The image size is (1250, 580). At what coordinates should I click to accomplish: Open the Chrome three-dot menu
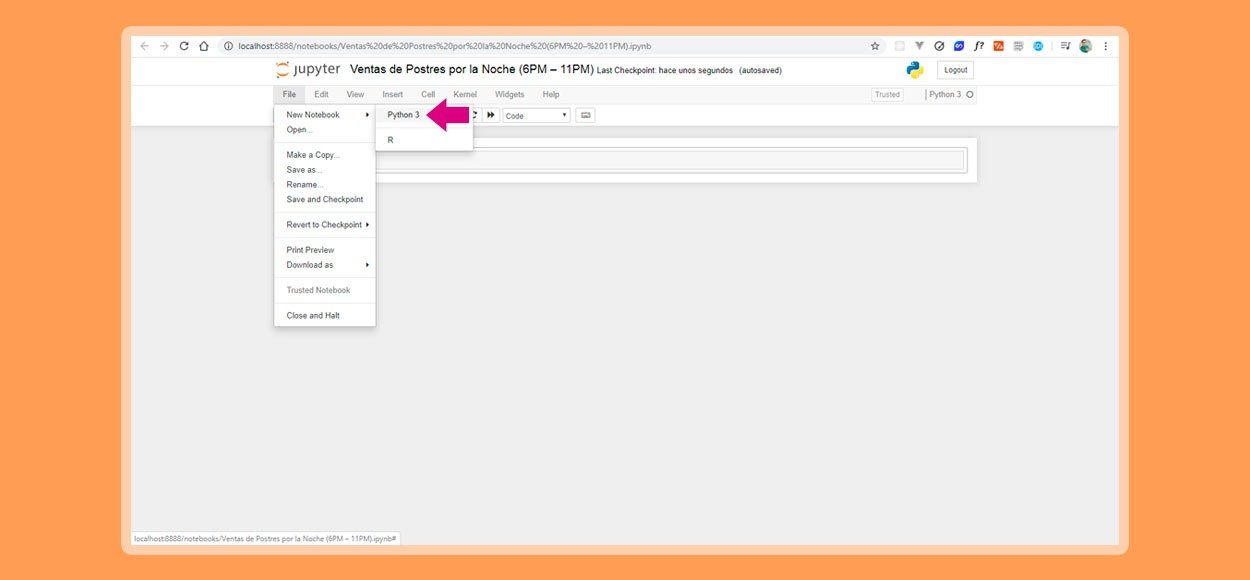[1105, 46]
